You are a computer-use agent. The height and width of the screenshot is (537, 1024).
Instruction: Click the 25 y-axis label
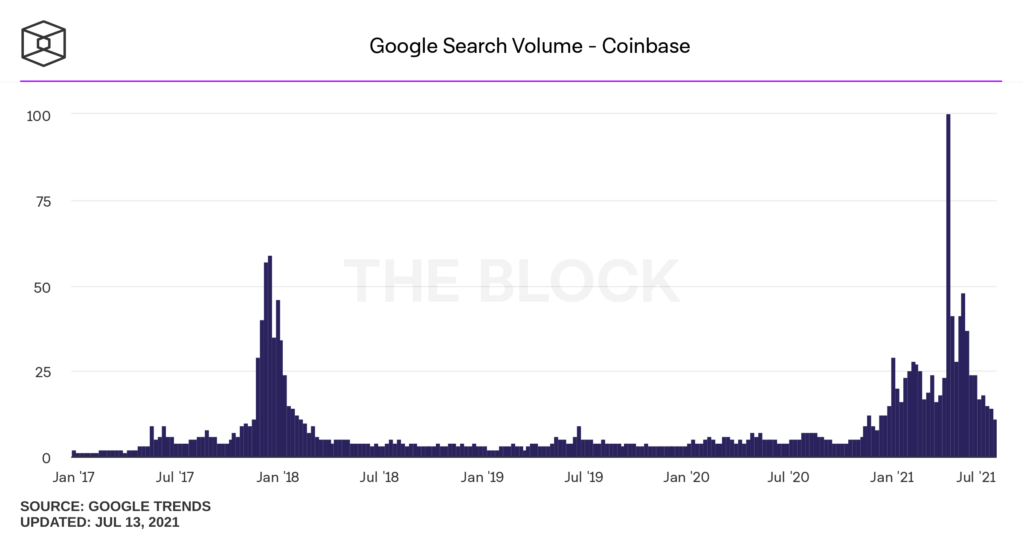(x=42, y=372)
